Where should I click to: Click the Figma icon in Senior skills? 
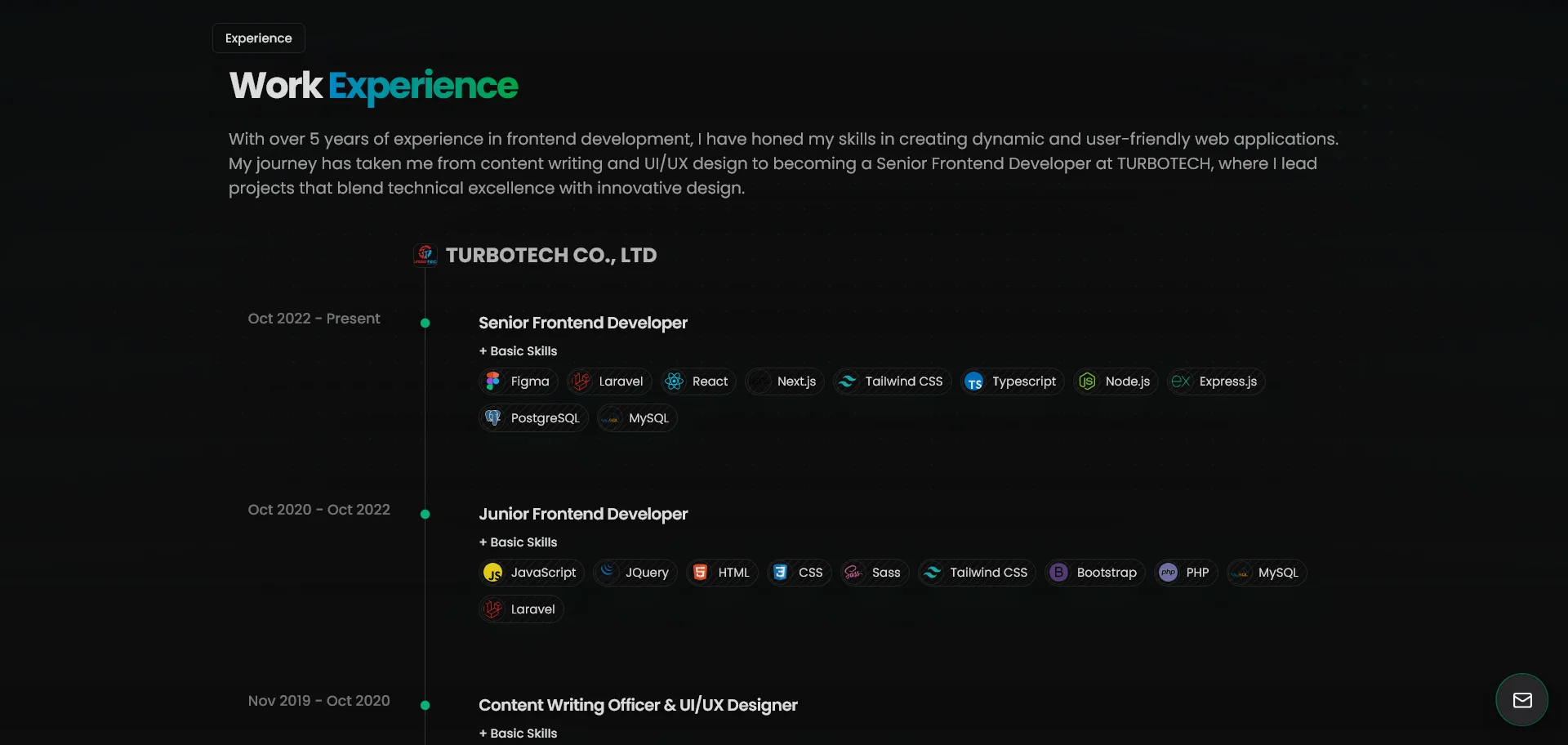[x=493, y=381]
